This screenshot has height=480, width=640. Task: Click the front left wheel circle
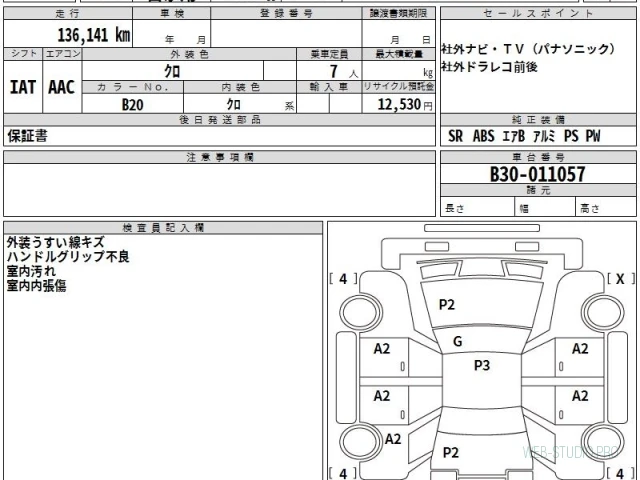click(360, 312)
